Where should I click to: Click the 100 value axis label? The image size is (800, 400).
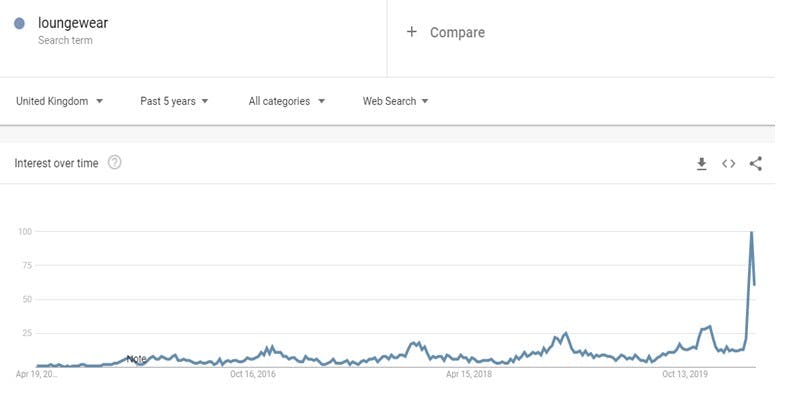[x=26, y=232]
